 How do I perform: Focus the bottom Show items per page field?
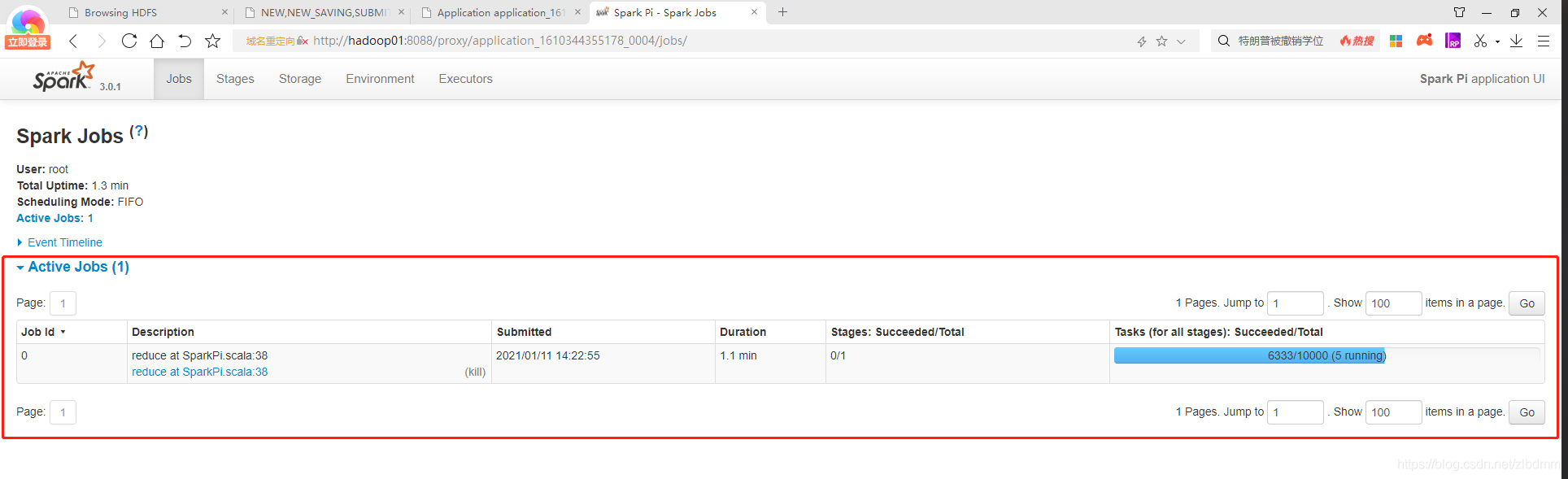(x=1393, y=412)
